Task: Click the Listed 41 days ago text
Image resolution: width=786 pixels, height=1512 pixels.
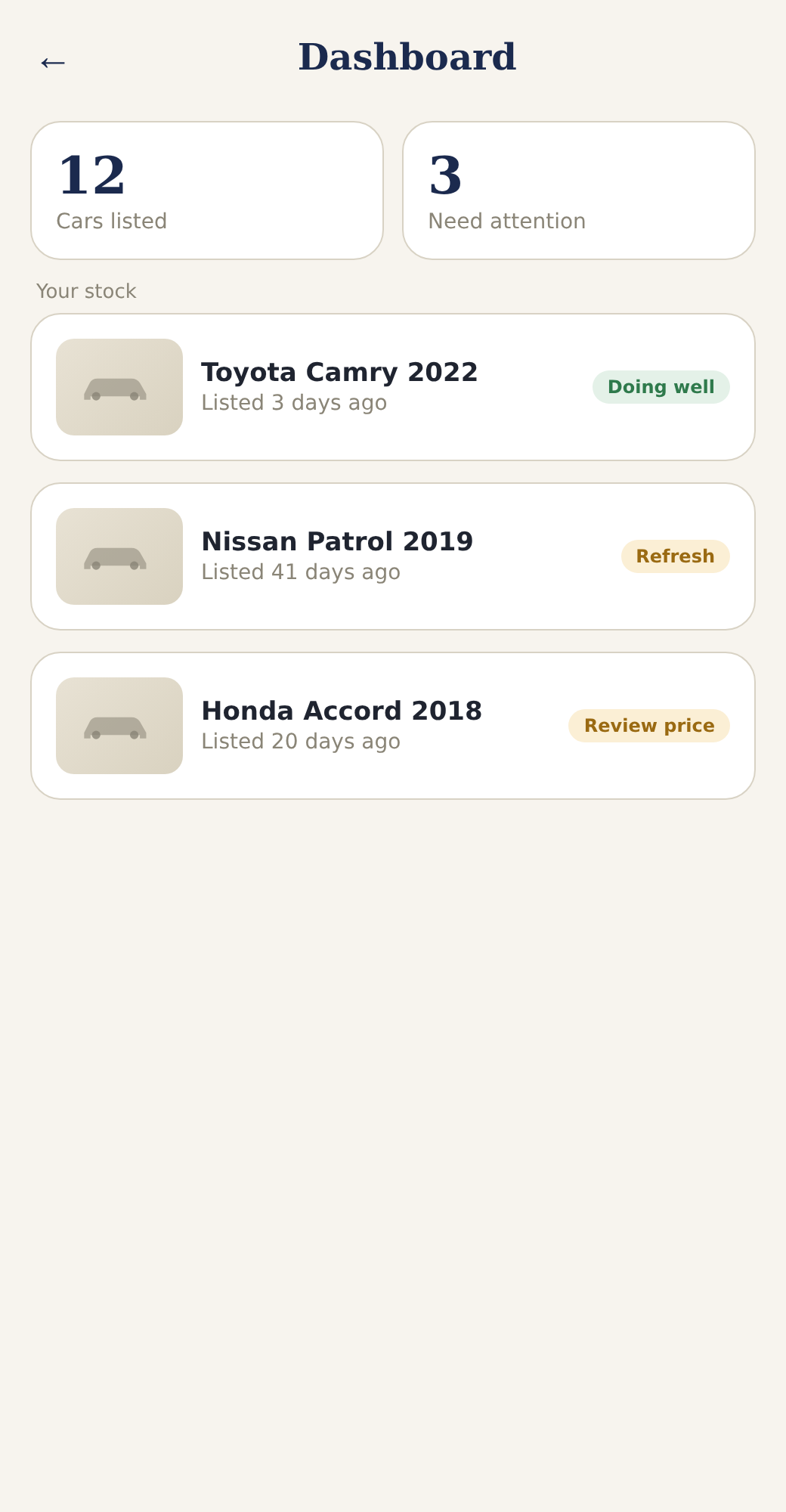Action: coord(301,572)
